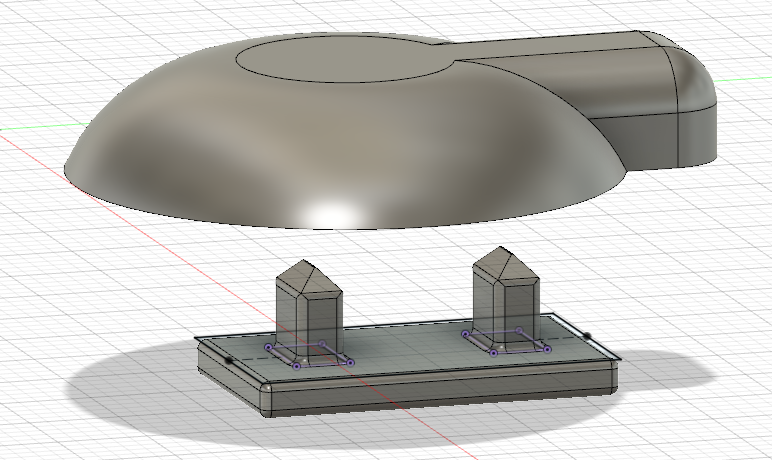Pick the black point at the dashed centerline's left end

[228, 361]
